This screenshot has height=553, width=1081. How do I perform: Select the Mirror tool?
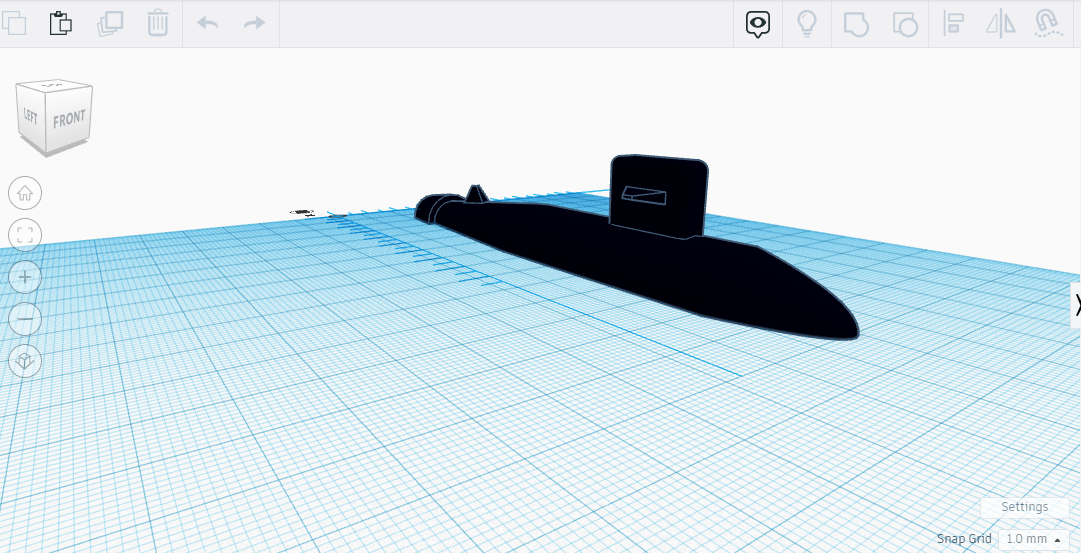pos(1001,23)
